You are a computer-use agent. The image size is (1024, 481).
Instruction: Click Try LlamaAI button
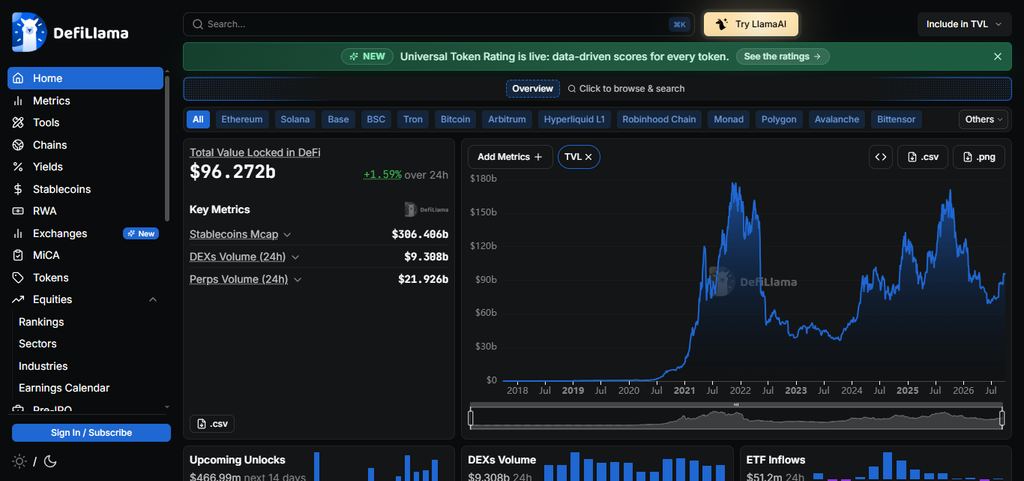pos(751,24)
